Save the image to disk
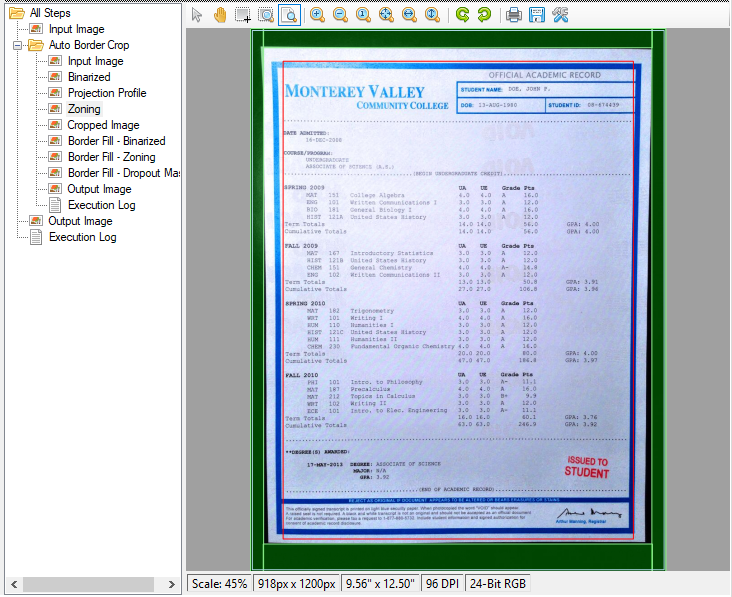732x597 pixels. (x=537, y=15)
